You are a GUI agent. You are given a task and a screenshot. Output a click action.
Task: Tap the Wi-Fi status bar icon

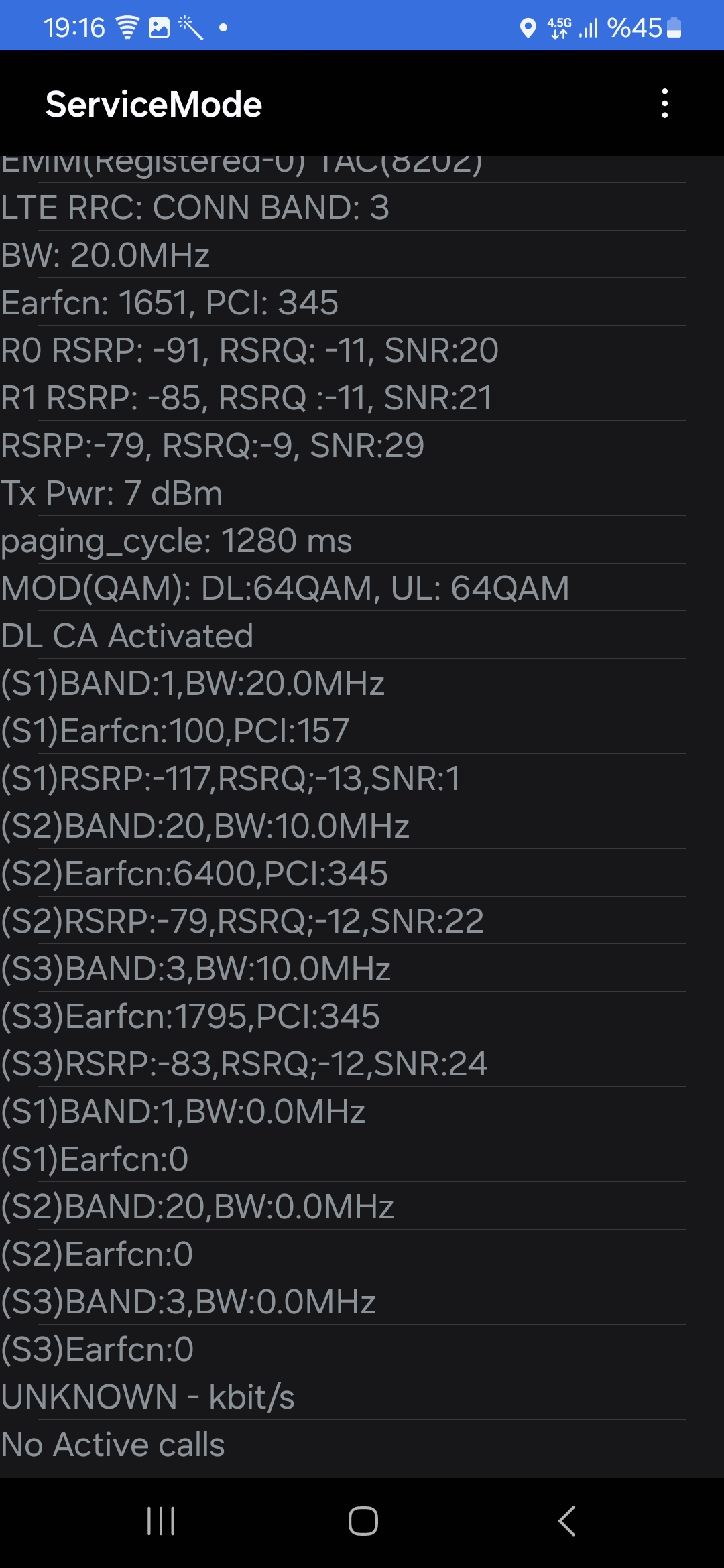tap(127, 27)
